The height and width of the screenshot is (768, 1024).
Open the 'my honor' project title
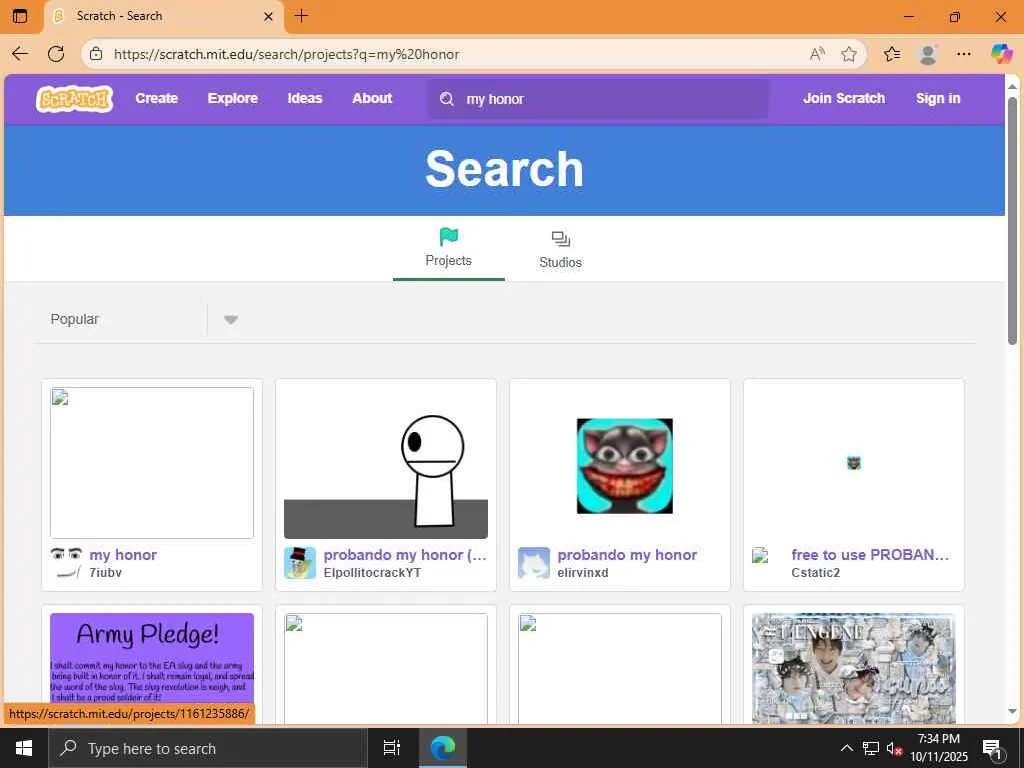pyautogui.click(x=123, y=554)
